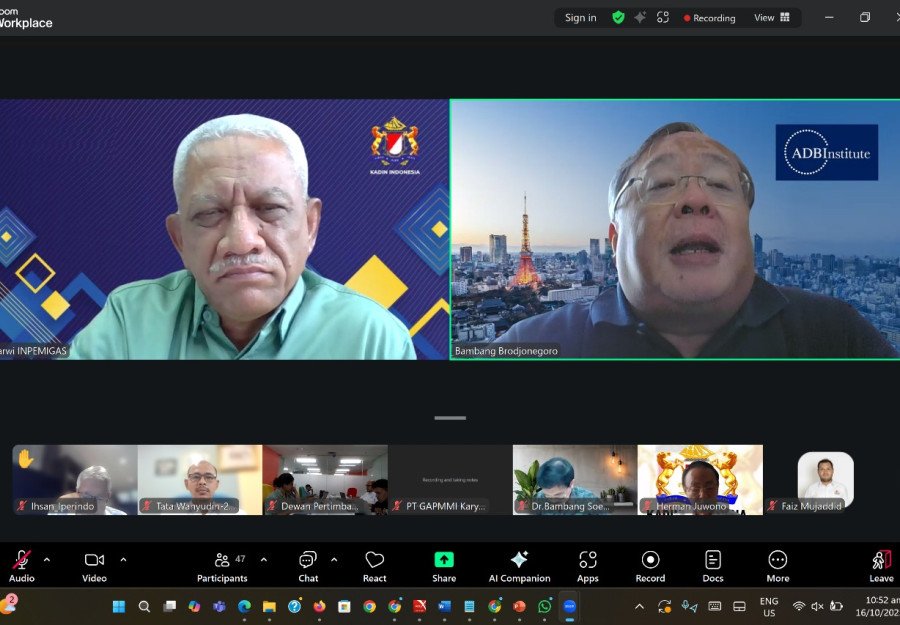Open the Participants list
Image resolution: width=900 pixels, height=625 pixels.
pyautogui.click(x=223, y=566)
